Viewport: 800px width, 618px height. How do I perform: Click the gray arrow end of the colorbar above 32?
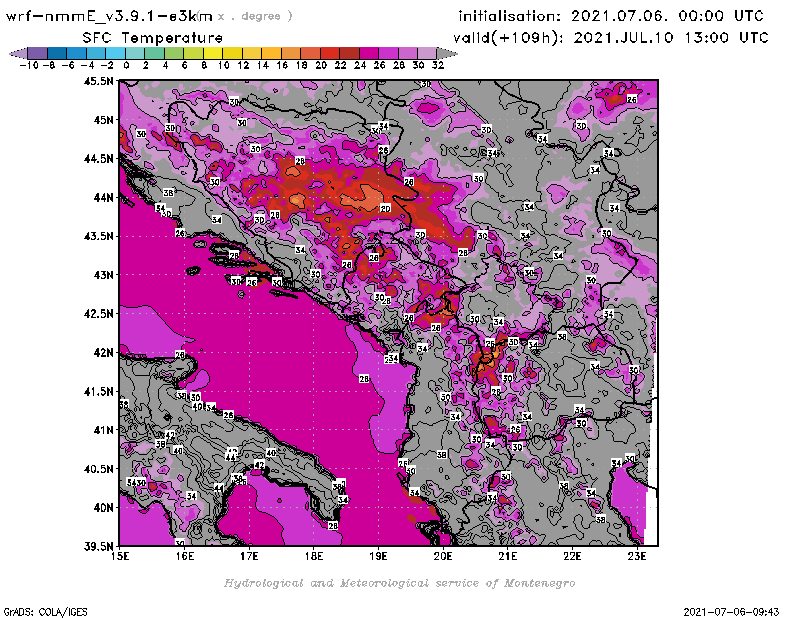point(446,53)
